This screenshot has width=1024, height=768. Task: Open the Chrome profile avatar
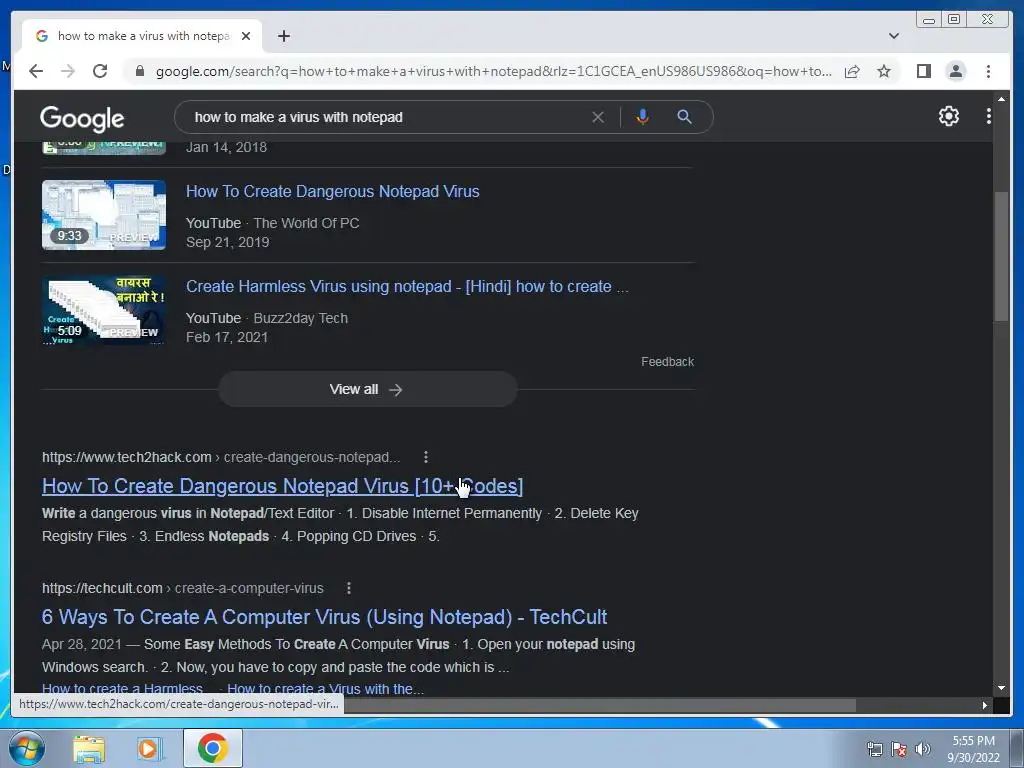pos(955,71)
